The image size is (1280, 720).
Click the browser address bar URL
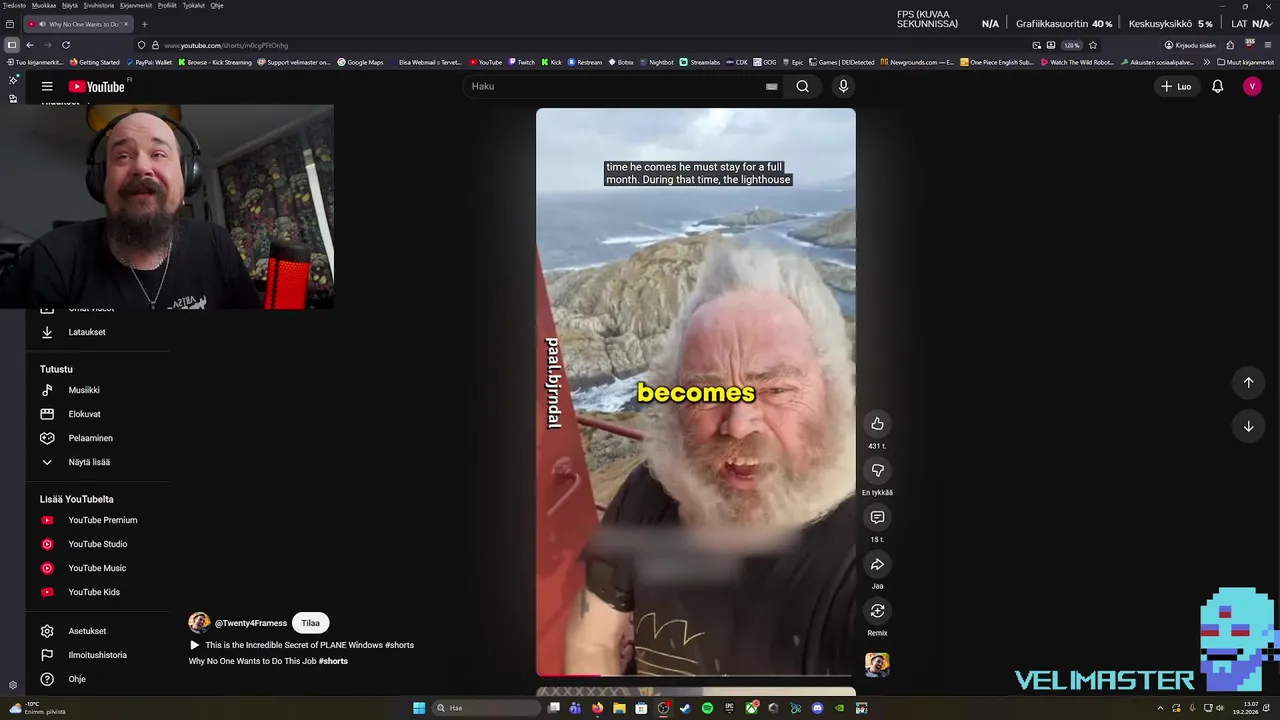pos(226,45)
